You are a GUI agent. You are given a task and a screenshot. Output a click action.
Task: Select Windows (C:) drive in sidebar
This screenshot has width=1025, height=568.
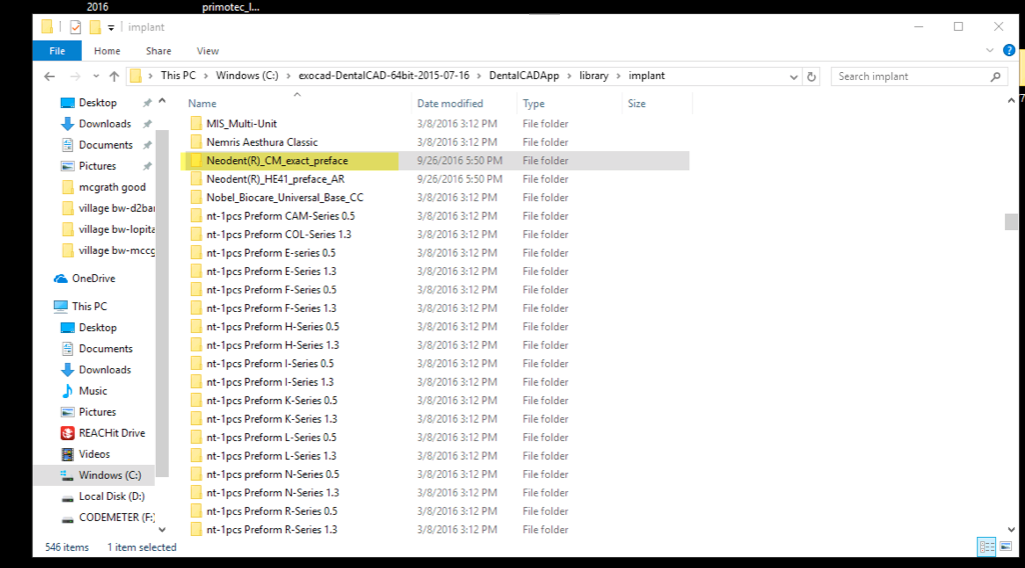(110, 475)
